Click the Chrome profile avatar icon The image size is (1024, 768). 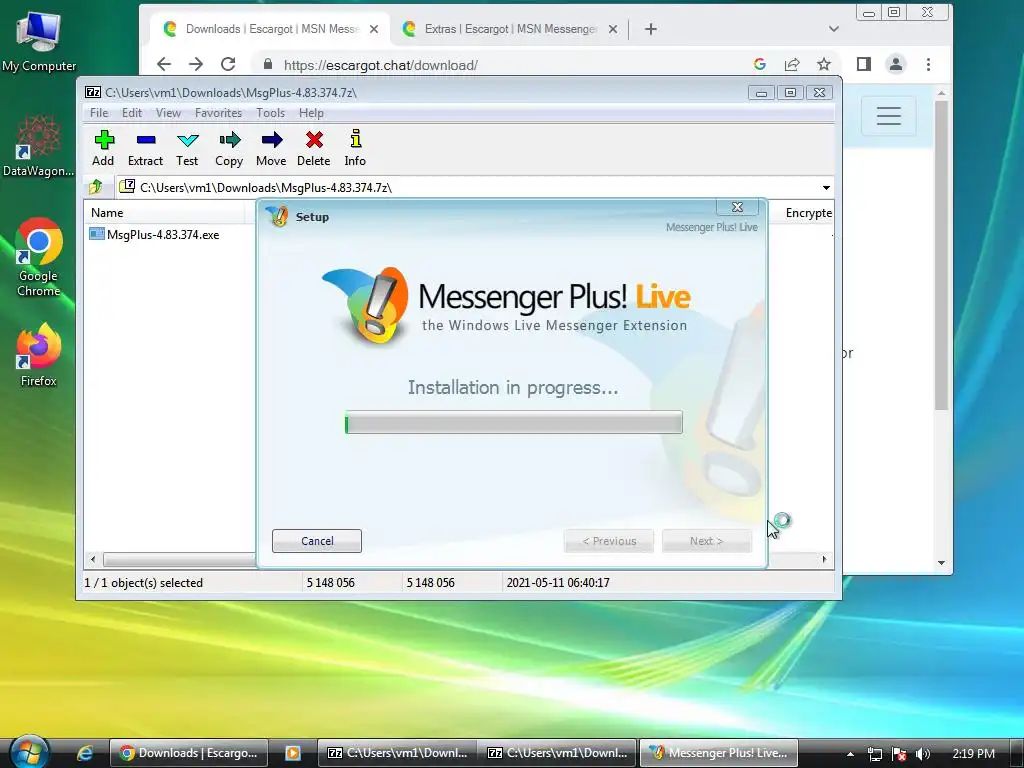point(896,64)
